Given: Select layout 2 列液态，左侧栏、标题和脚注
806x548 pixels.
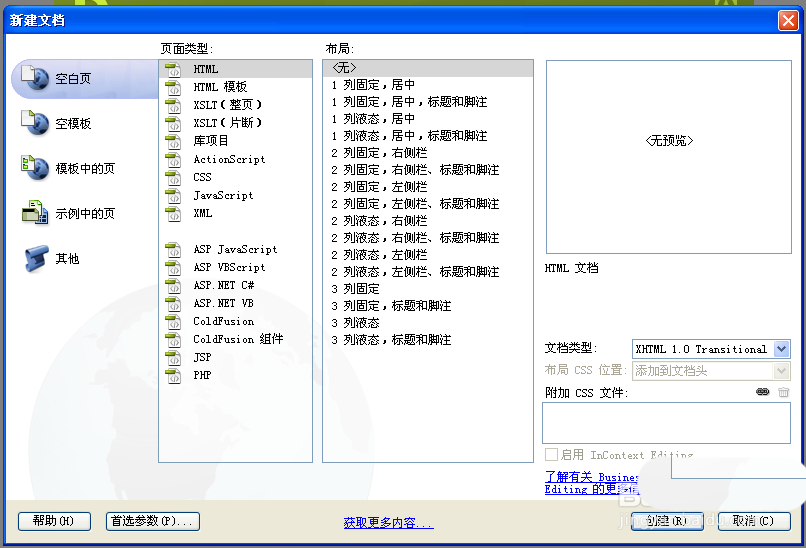Looking at the screenshot, I should tap(428, 271).
